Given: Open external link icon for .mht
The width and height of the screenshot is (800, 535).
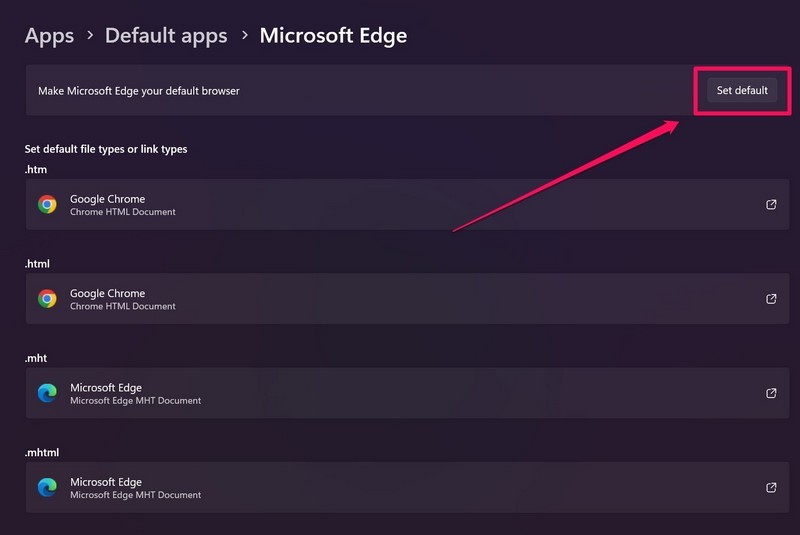Looking at the screenshot, I should coord(771,393).
